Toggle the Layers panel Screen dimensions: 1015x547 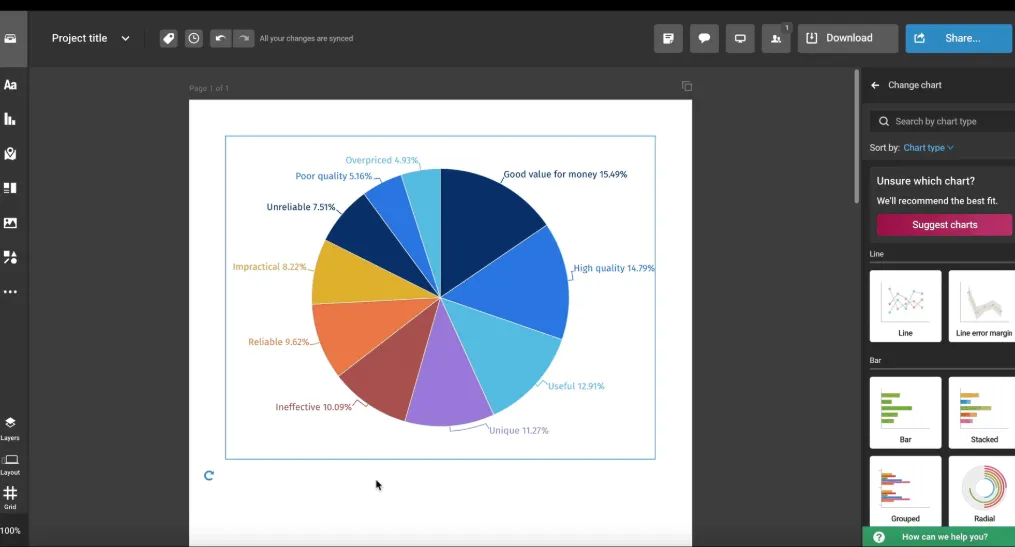(x=10, y=428)
